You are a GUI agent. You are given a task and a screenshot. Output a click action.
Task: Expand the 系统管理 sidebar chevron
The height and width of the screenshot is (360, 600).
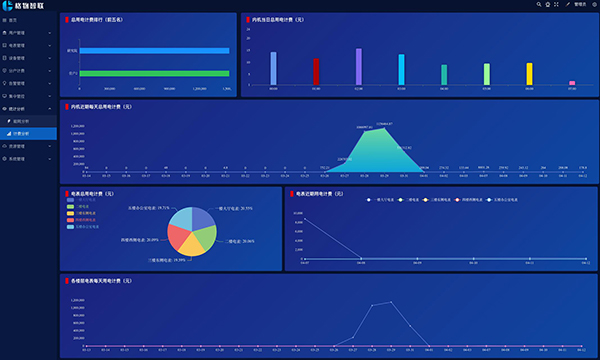50,159
